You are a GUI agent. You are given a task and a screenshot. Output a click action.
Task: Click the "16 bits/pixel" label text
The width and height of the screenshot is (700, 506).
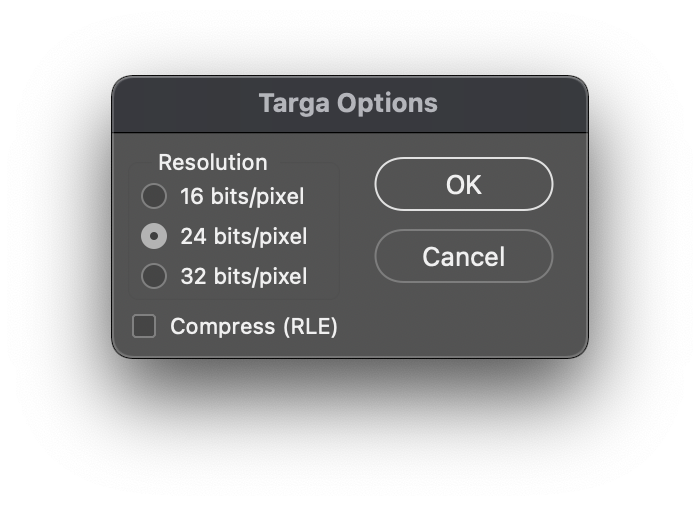click(x=242, y=197)
